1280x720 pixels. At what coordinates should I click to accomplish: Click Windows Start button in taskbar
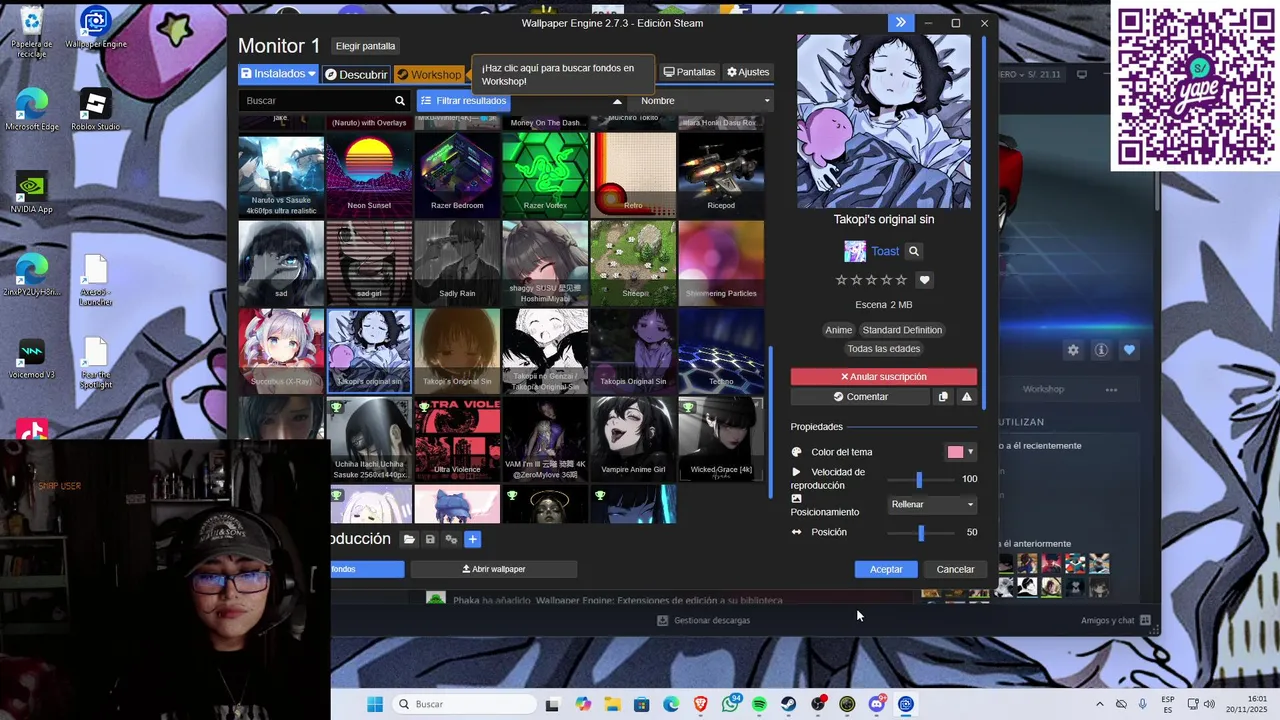click(375, 704)
